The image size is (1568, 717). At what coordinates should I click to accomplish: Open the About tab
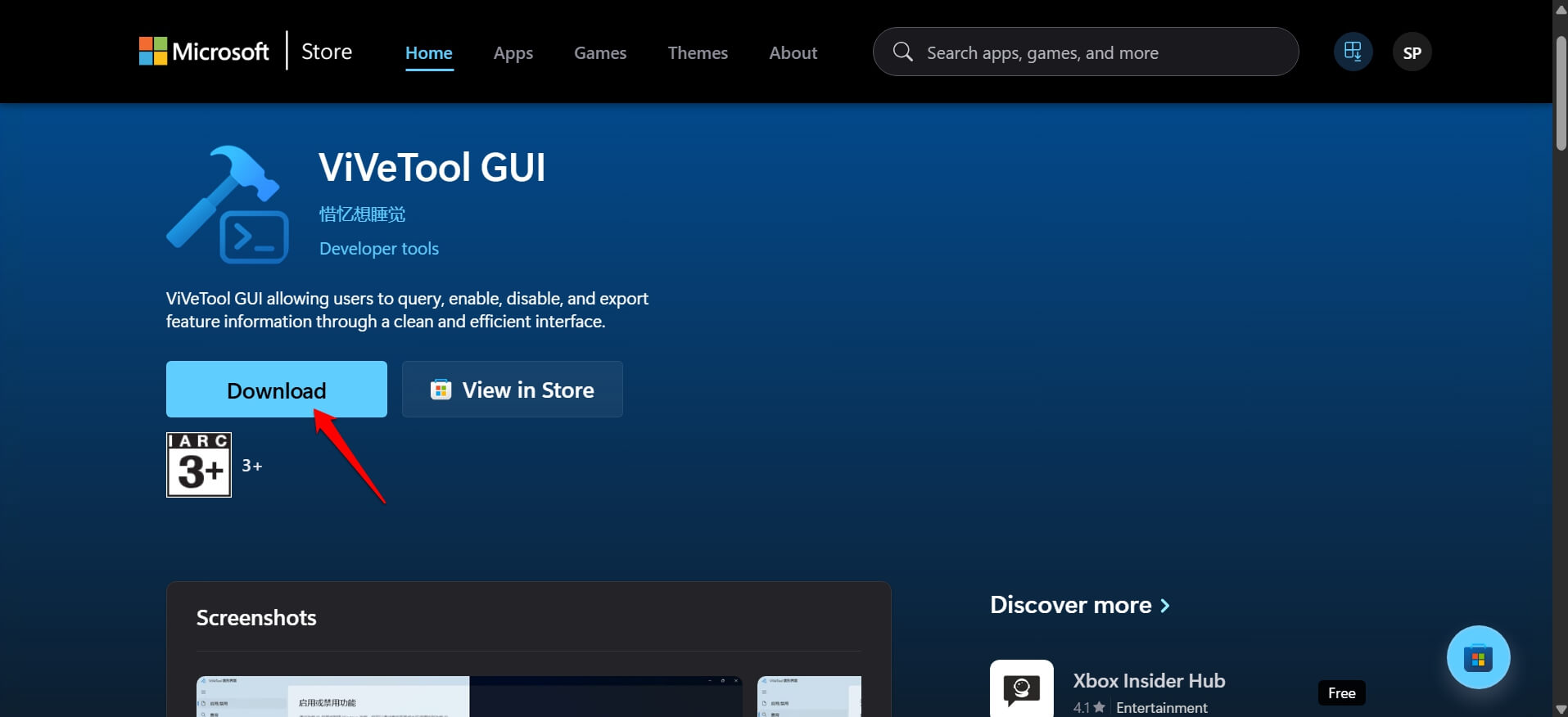(x=793, y=52)
